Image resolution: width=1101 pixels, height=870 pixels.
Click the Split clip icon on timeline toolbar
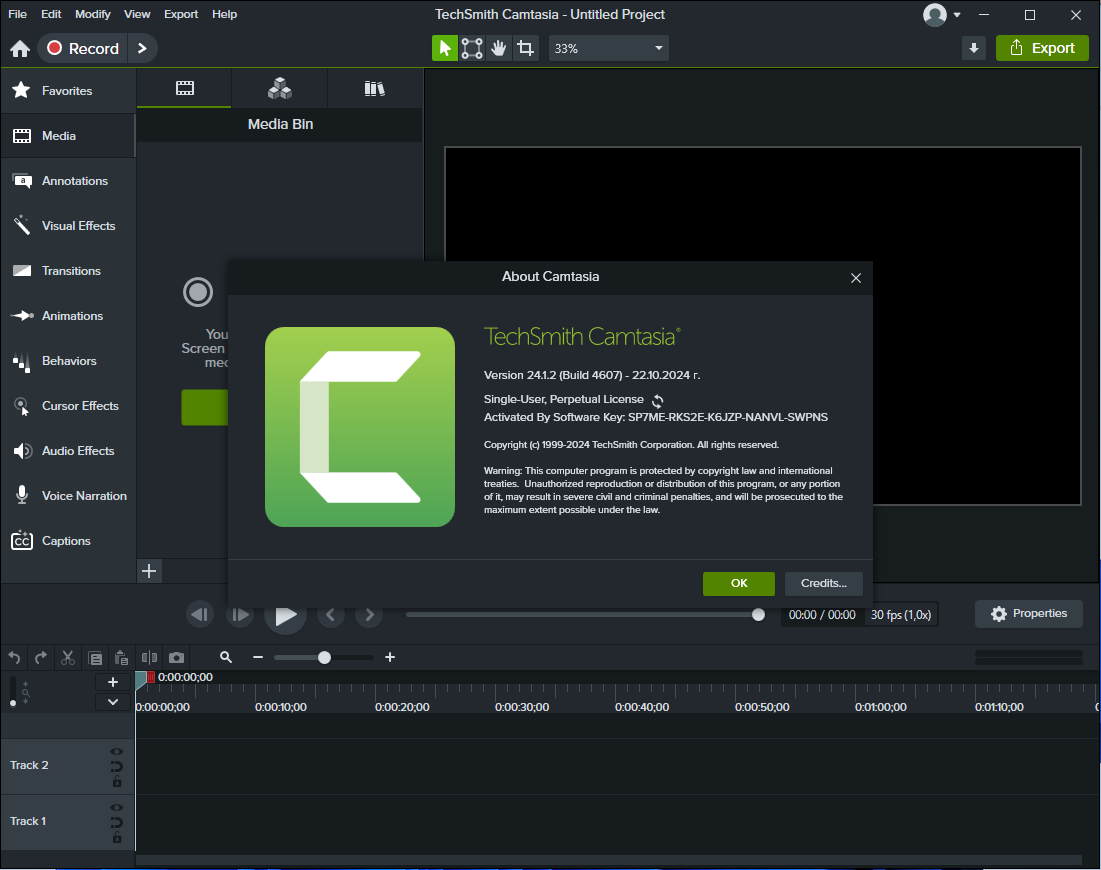(149, 657)
